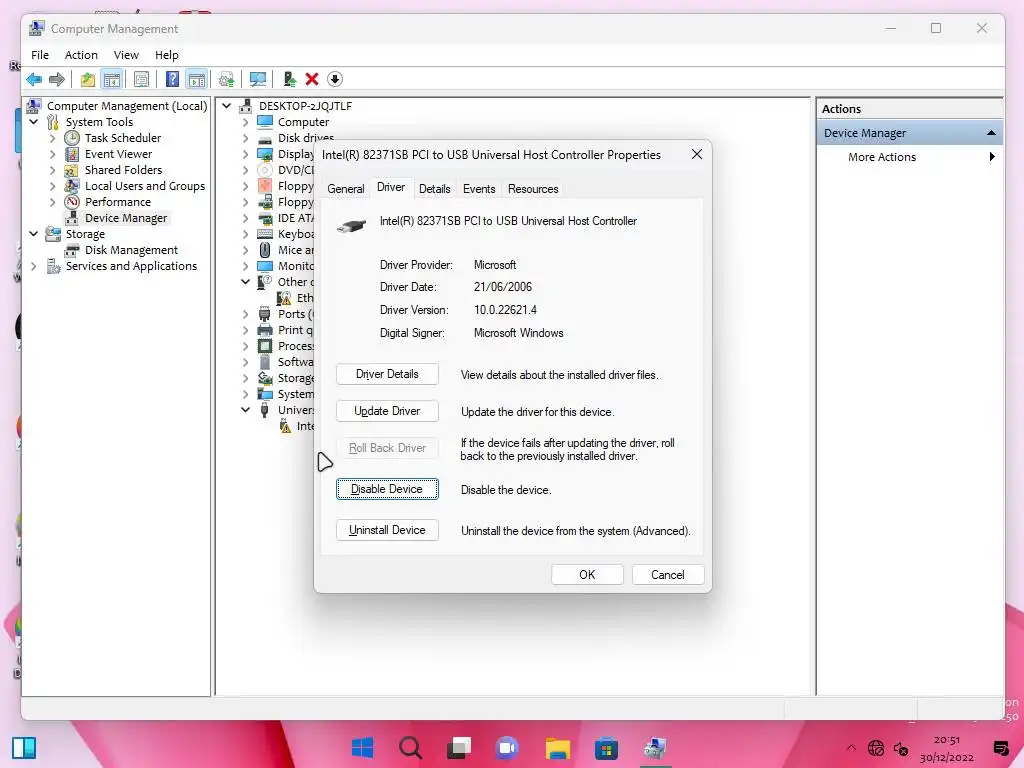Click the red X Uninstall device icon
This screenshot has width=1024, height=768.
coord(312,80)
